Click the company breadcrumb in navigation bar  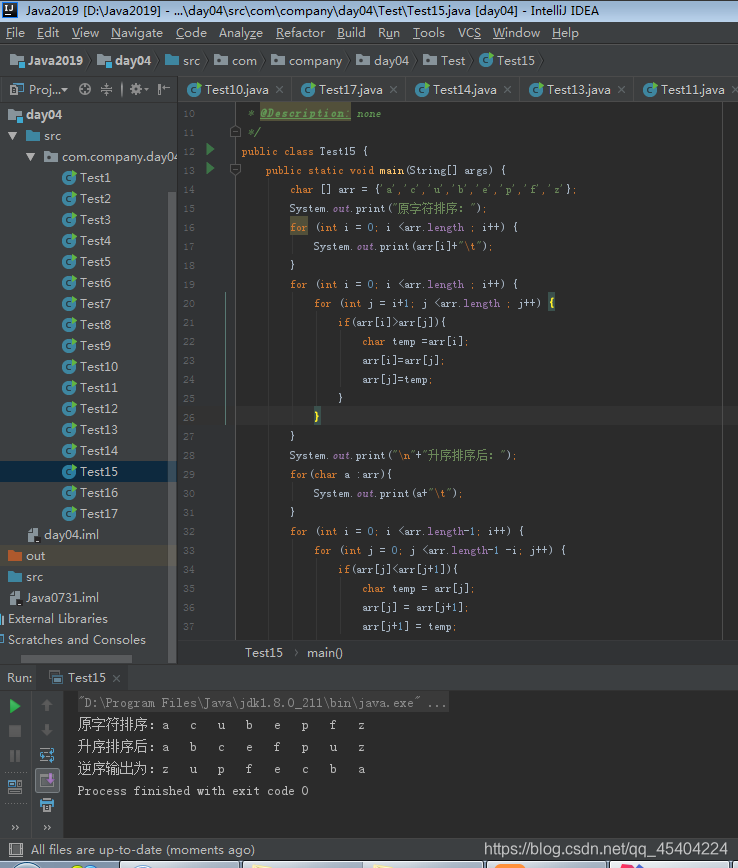tap(307, 60)
